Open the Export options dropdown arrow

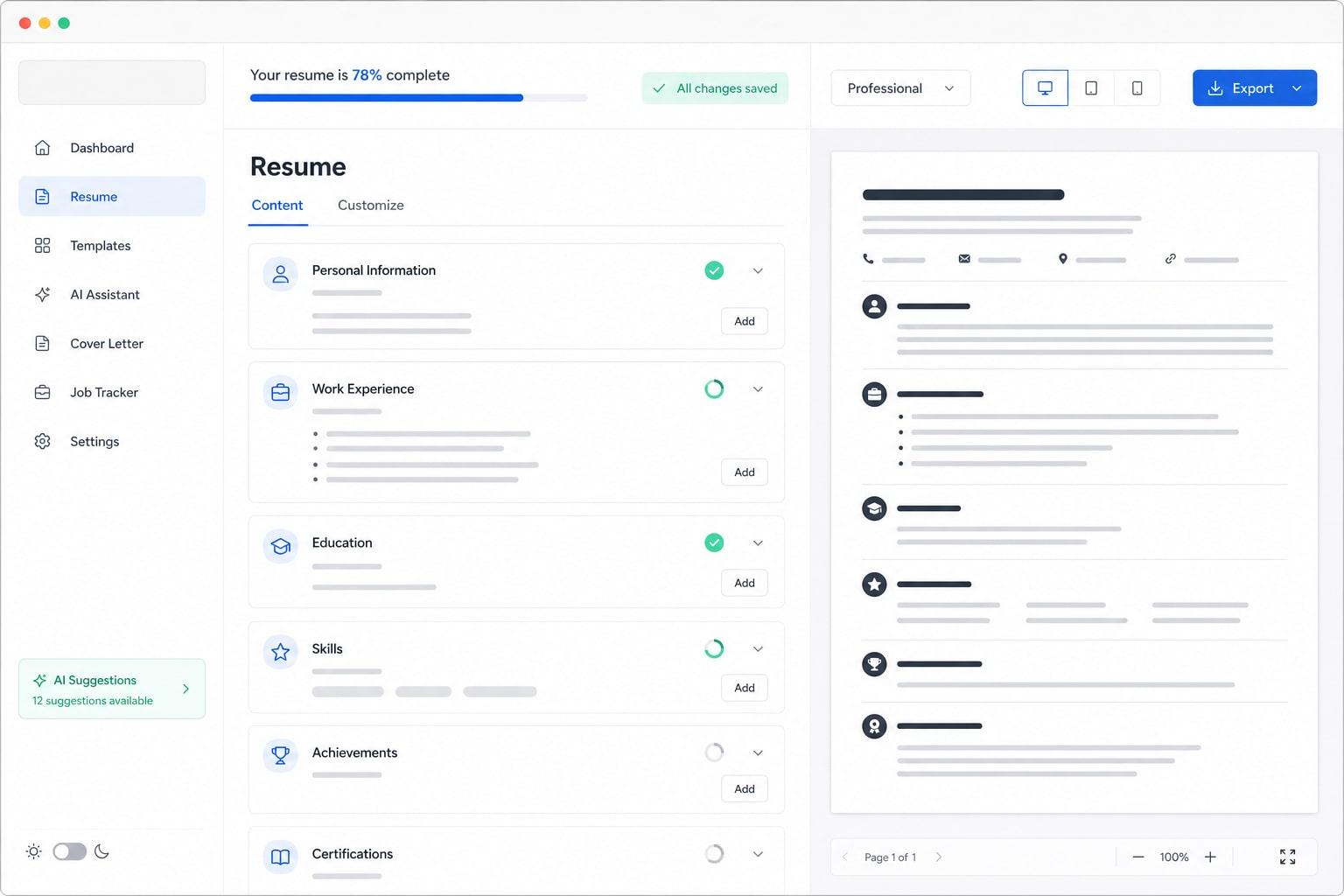coord(1298,88)
